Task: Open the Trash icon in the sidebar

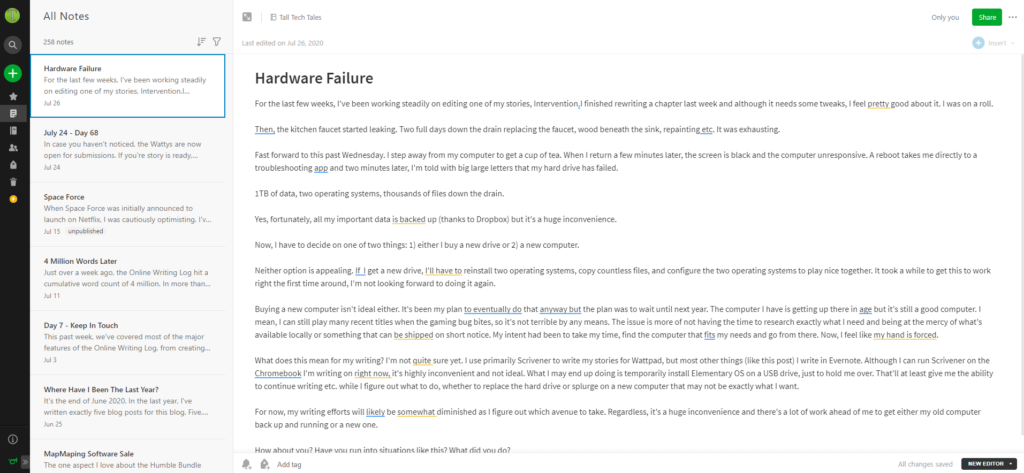Action: (x=13, y=182)
